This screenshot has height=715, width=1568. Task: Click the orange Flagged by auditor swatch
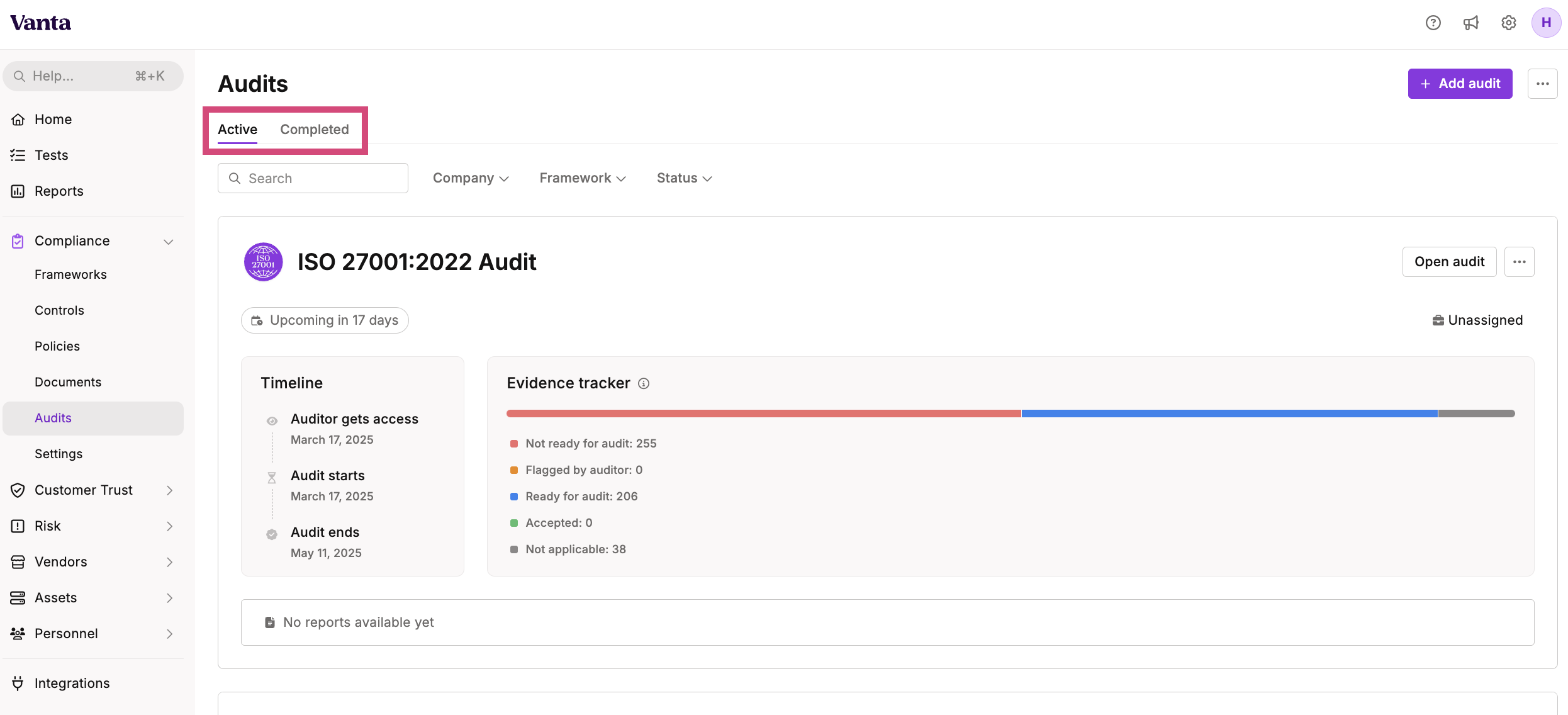pyautogui.click(x=513, y=470)
